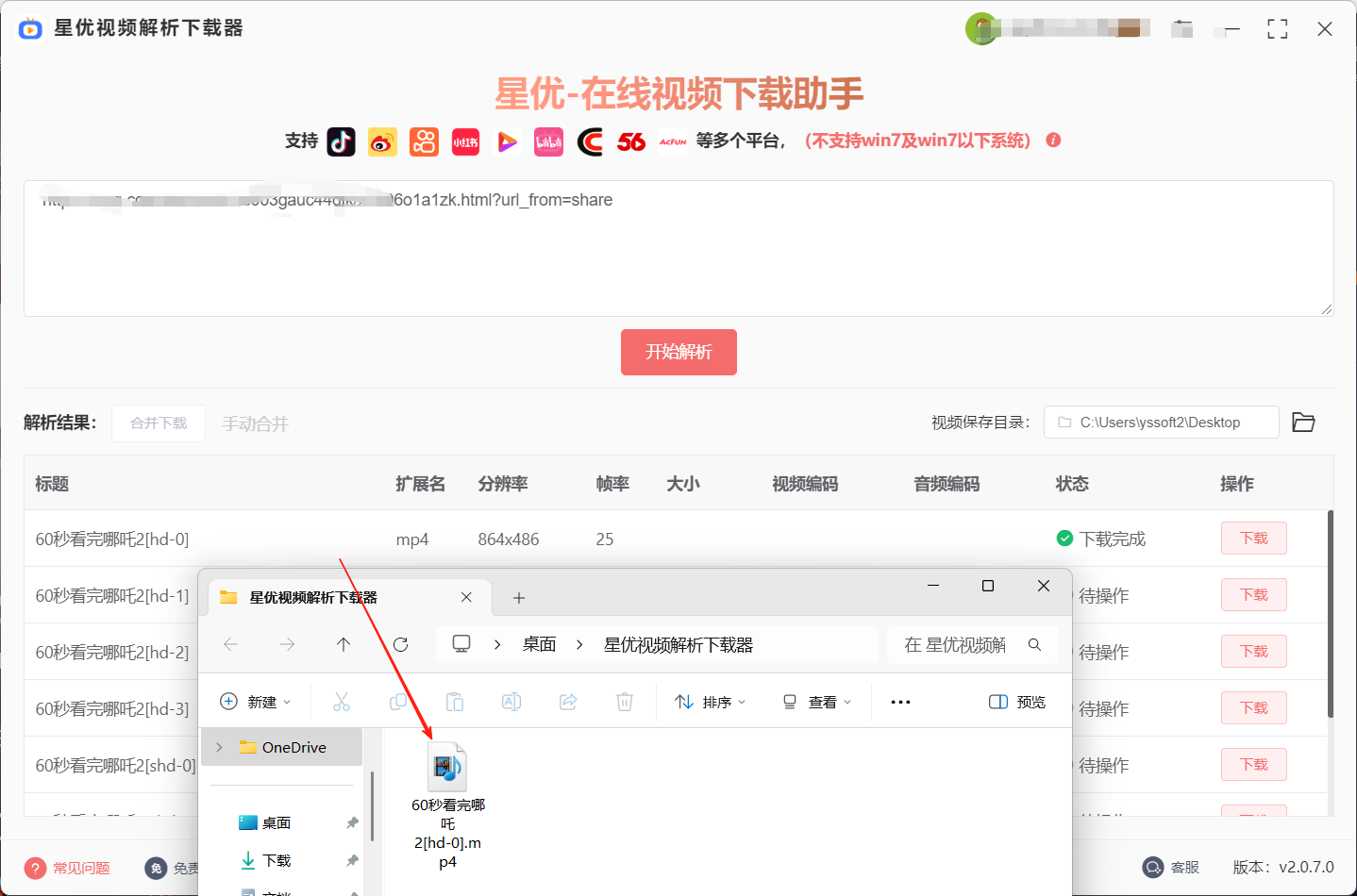Click Explorer back navigation arrow

pyautogui.click(x=231, y=644)
